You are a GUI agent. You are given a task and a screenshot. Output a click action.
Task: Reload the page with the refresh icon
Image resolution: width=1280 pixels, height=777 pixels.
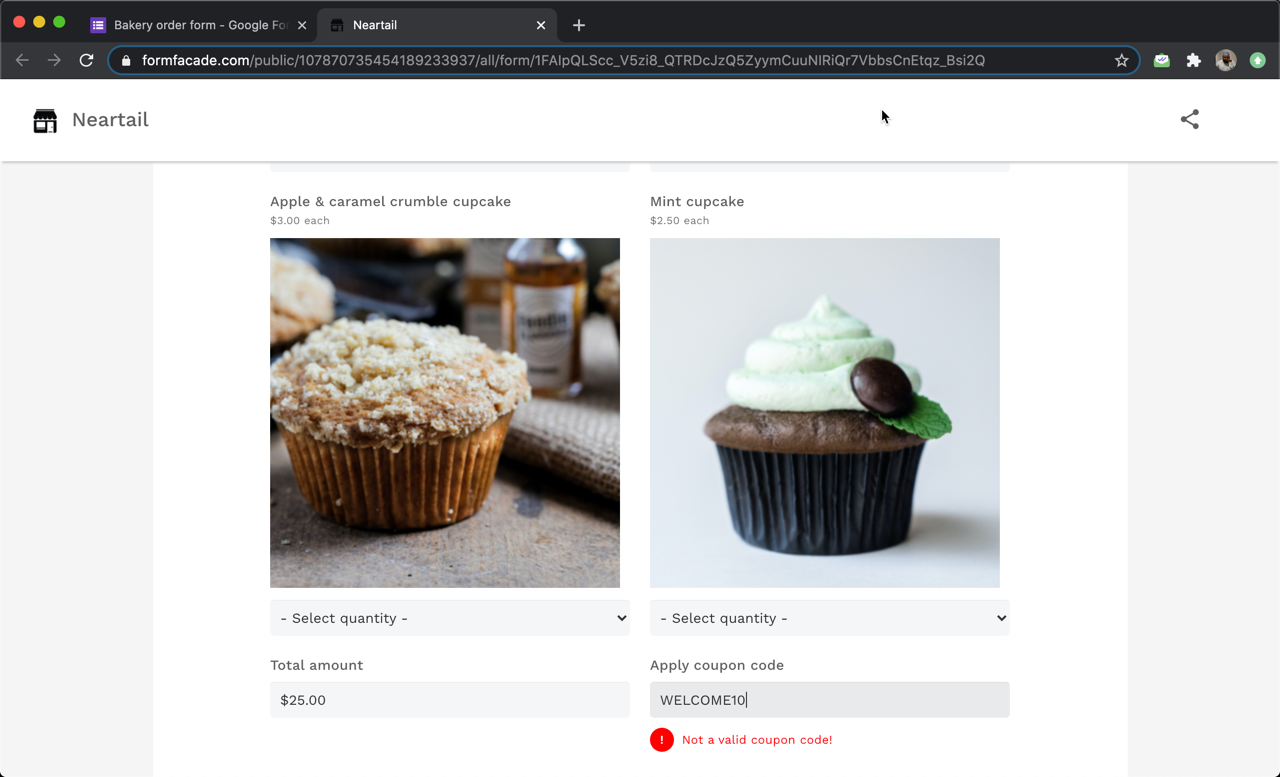(x=87, y=60)
